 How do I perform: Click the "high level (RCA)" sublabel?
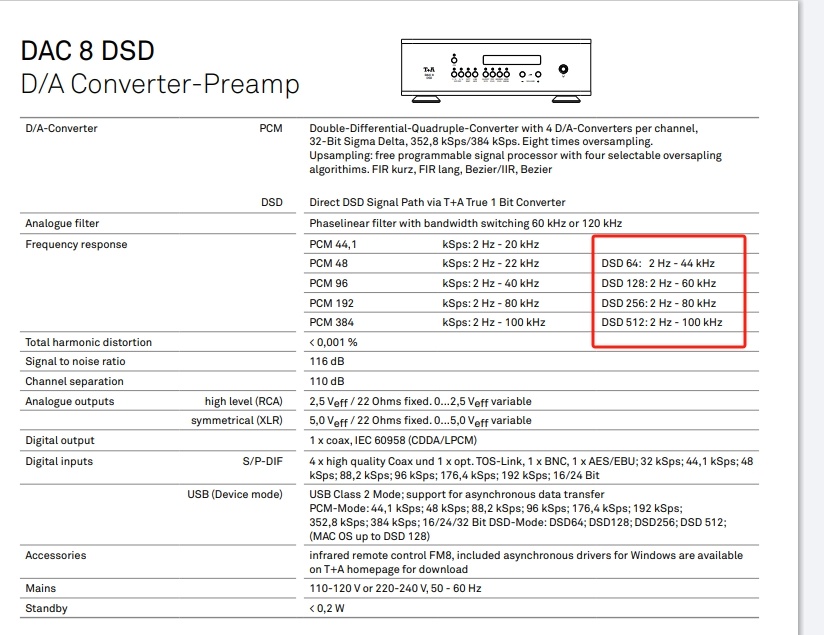click(x=243, y=402)
